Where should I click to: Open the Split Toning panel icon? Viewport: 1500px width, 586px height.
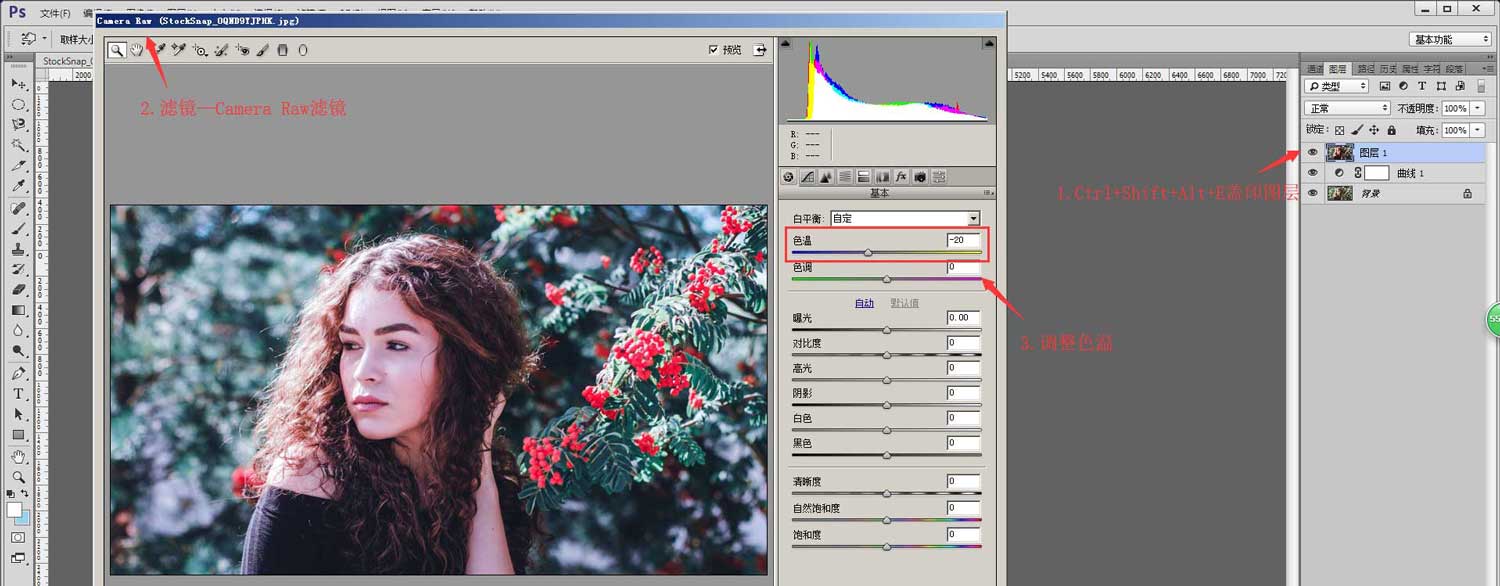[x=863, y=176]
